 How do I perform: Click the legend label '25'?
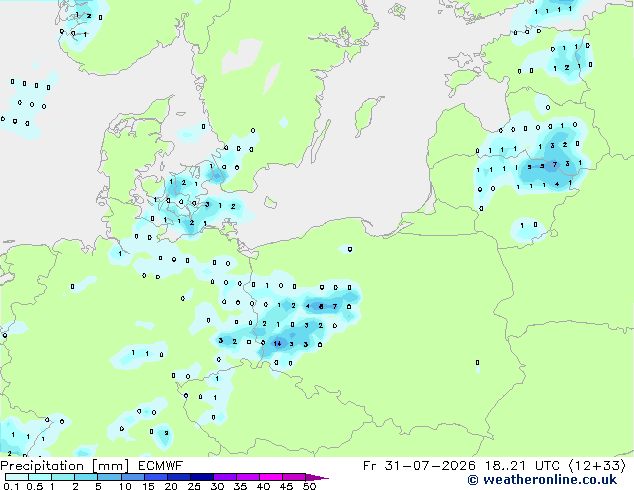point(194,486)
